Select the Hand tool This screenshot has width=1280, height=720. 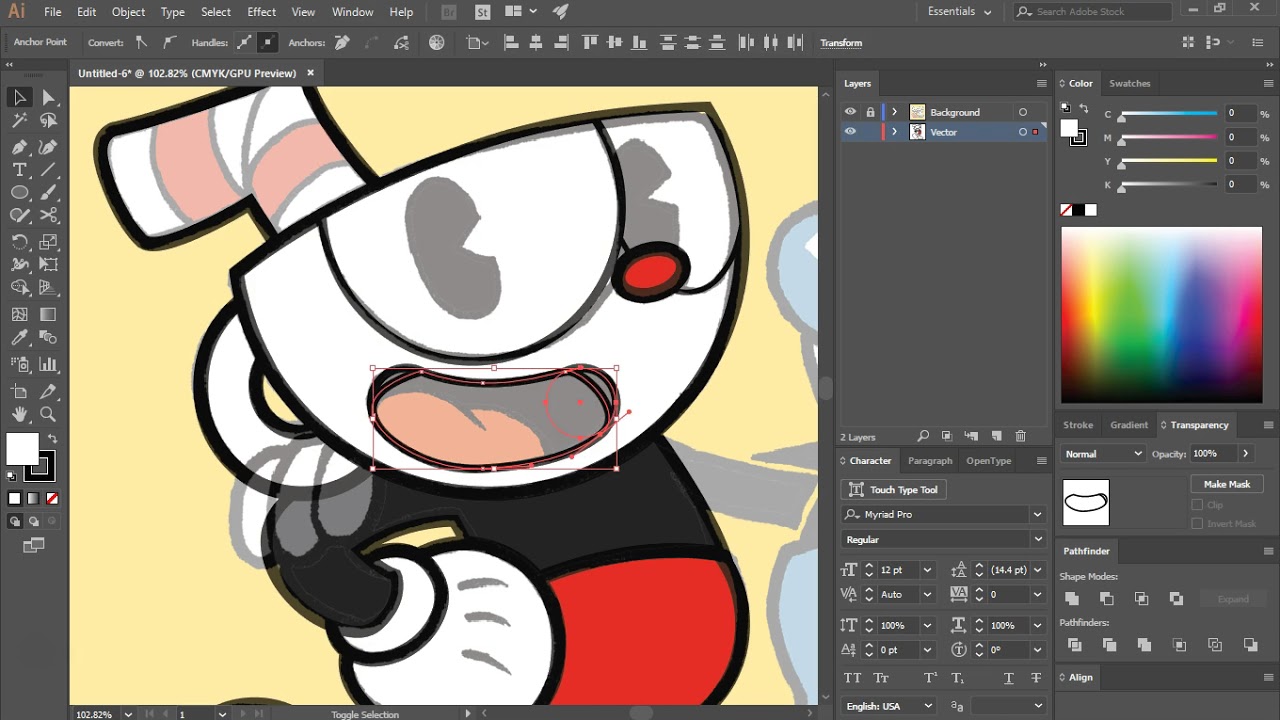[19, 414]
